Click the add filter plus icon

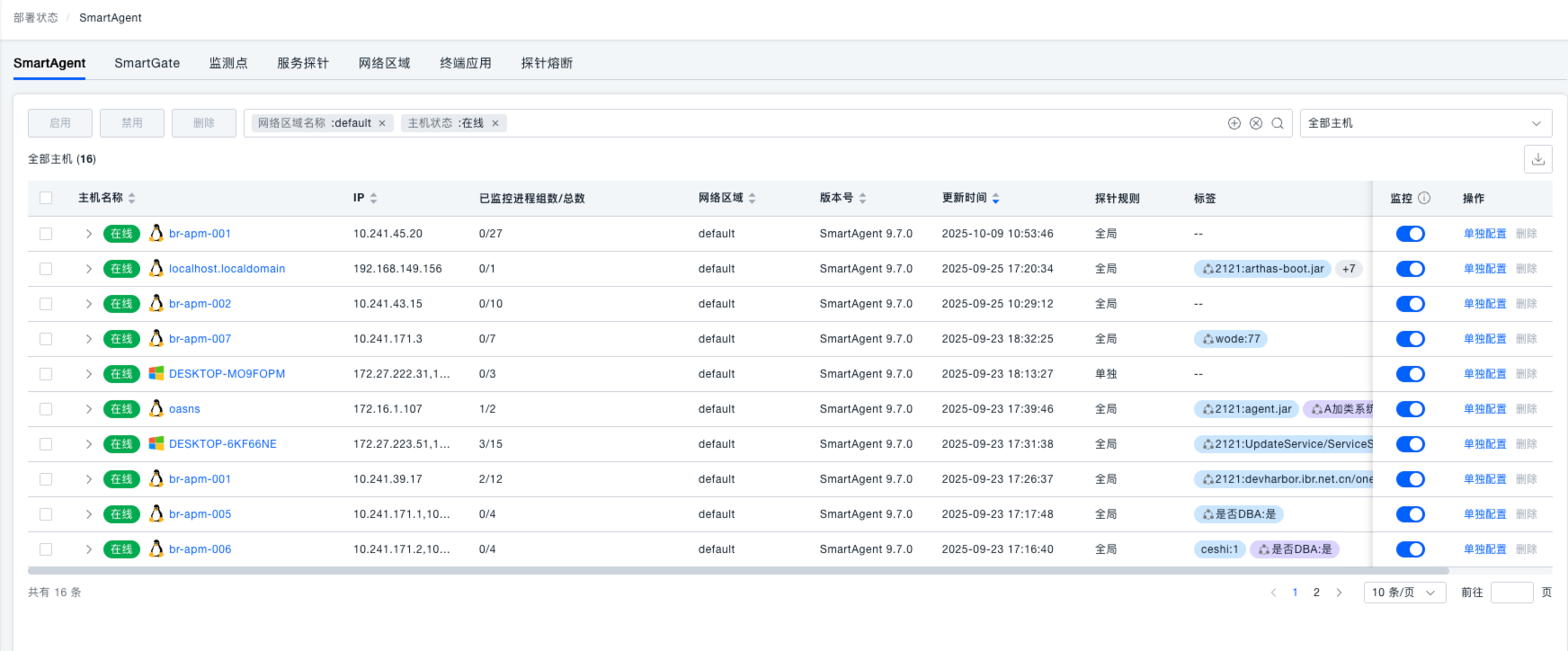pos(1234,123)
